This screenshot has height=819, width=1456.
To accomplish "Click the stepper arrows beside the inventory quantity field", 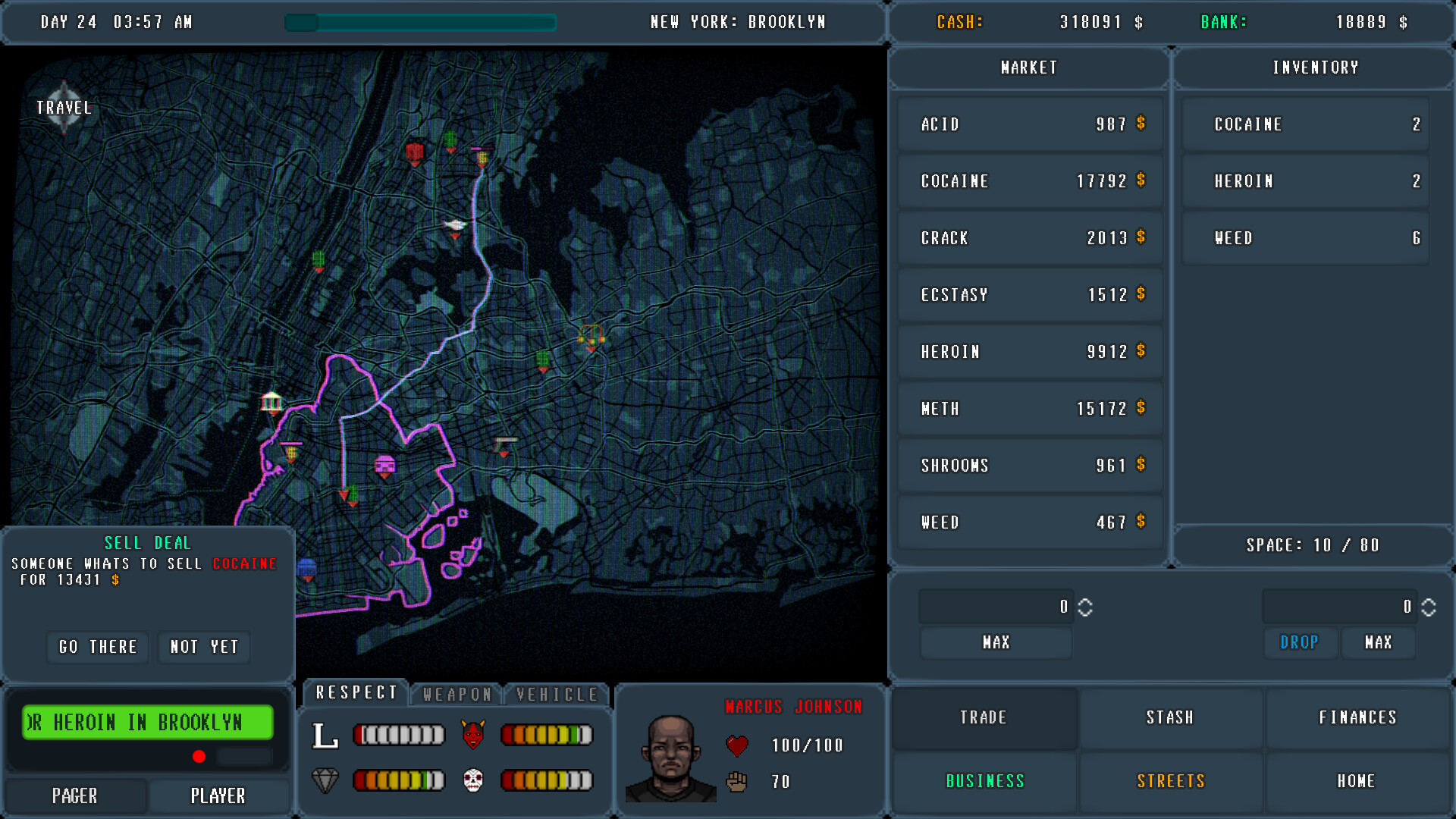I will pos(1429,607).
